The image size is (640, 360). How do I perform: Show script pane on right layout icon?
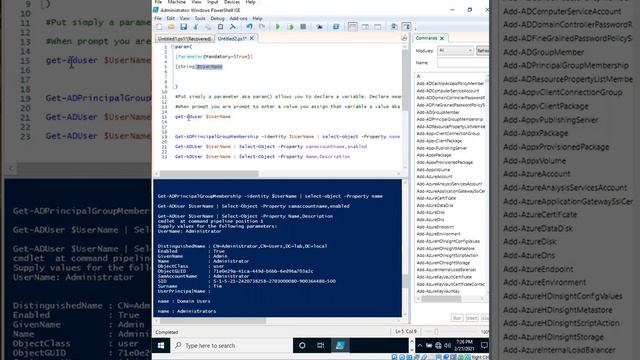click(365, 27)
